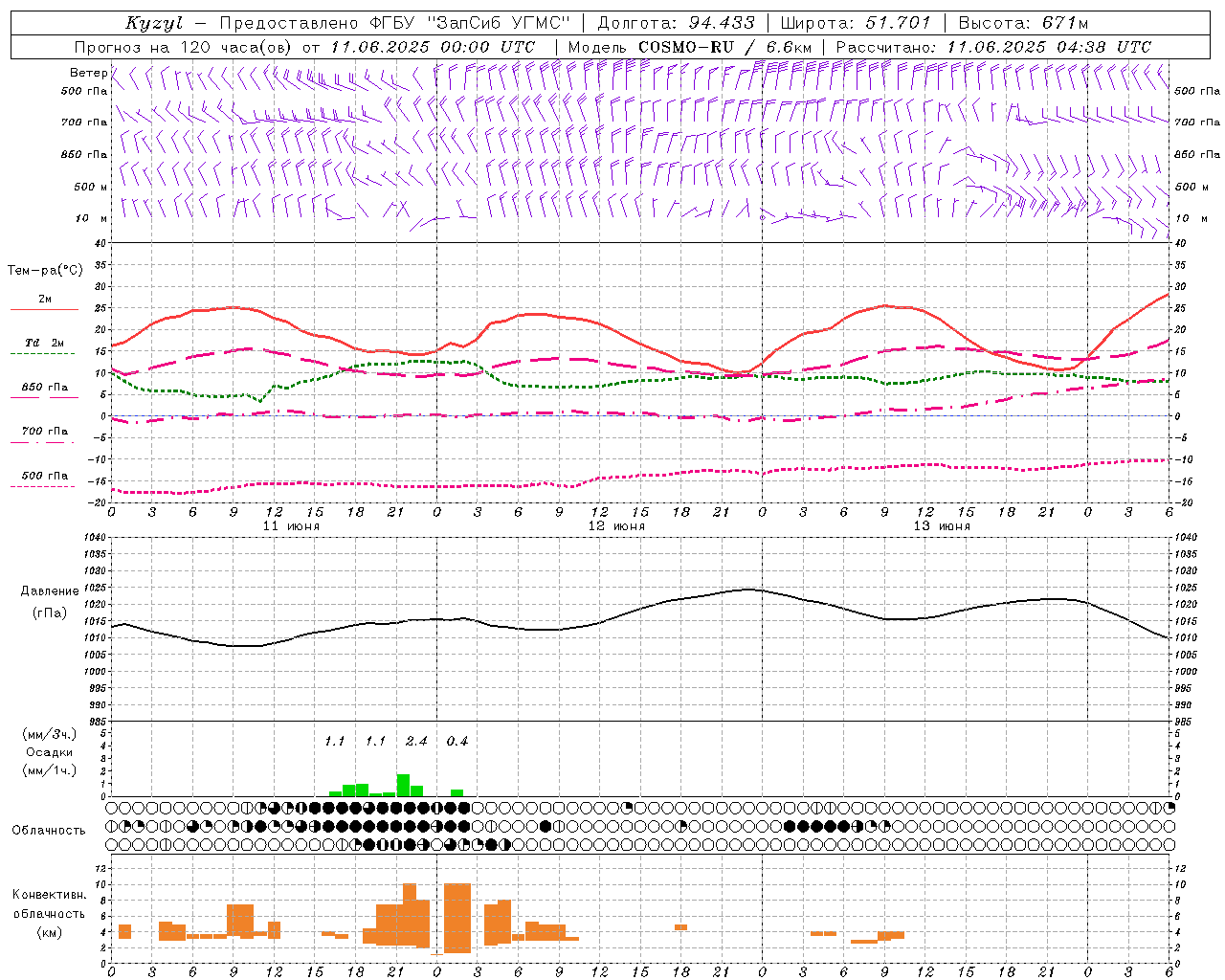Select the "Широта: 51.701" header value
Screen dimensions: 1225x980
pos(855,23)
